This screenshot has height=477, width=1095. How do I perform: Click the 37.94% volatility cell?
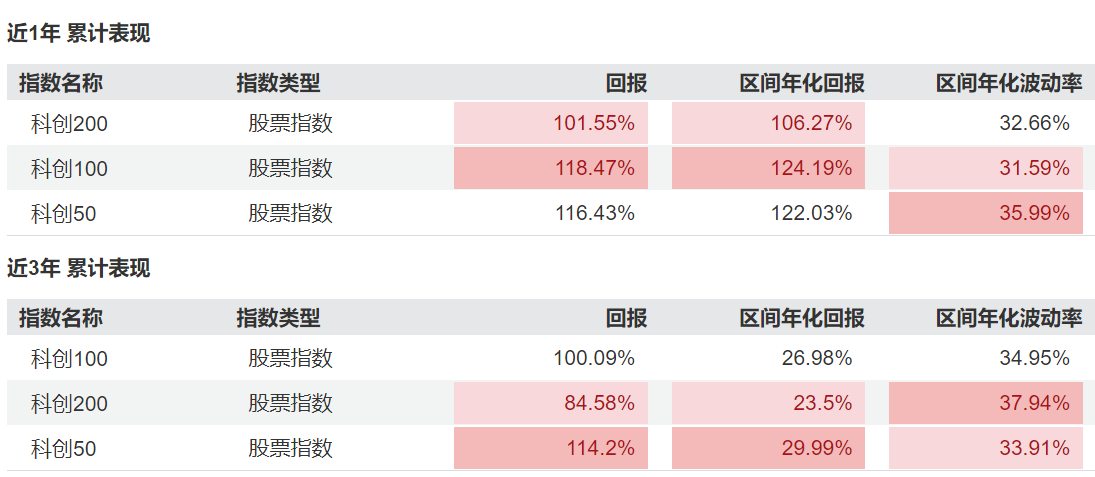[x=985, y=403]
